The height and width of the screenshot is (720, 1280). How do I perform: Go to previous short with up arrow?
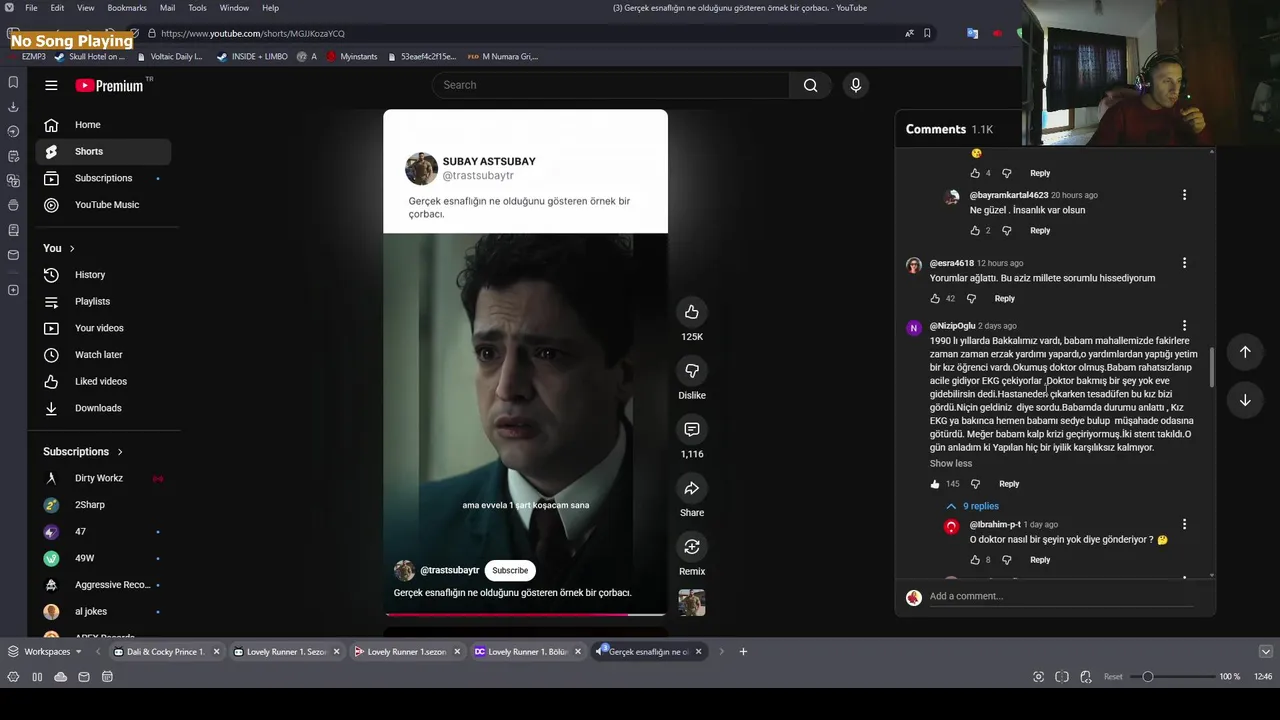point(1245,352)
